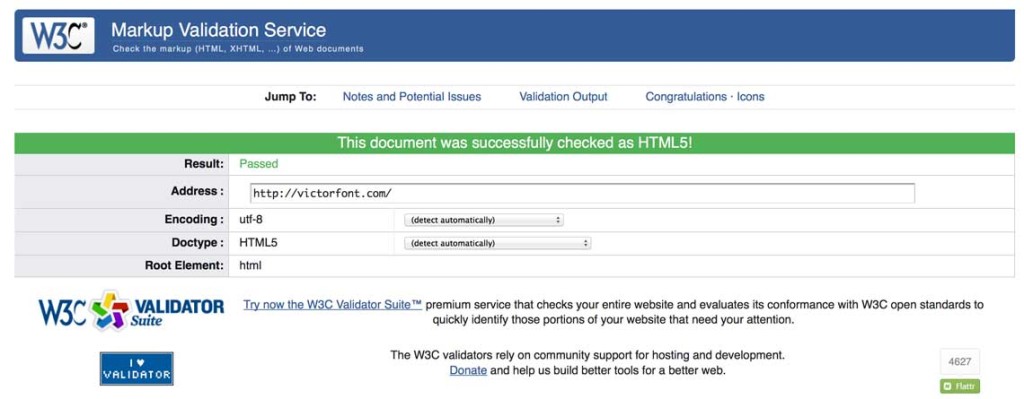The image size is (1024, 399).
Task: Open the W3C Validator Suite logo
Action: pyautogui.click(x=131, y=310)
